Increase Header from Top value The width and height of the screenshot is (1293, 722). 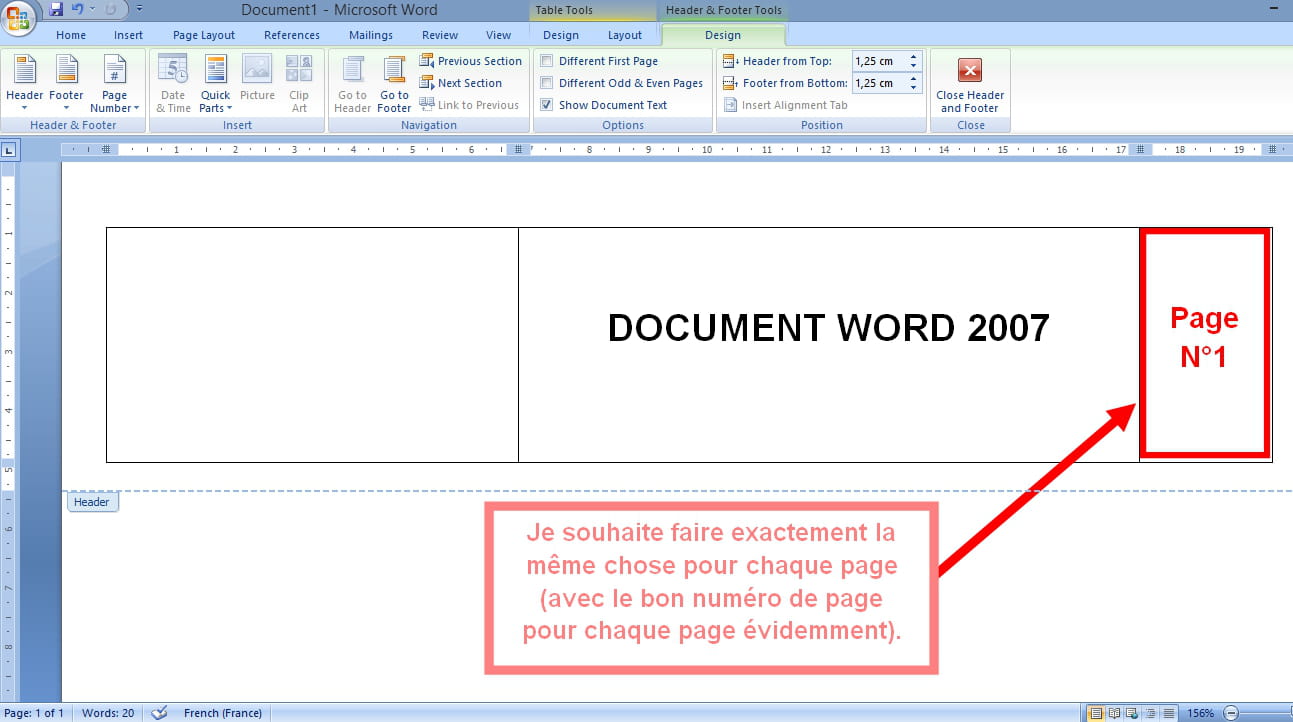click(914, 57)
